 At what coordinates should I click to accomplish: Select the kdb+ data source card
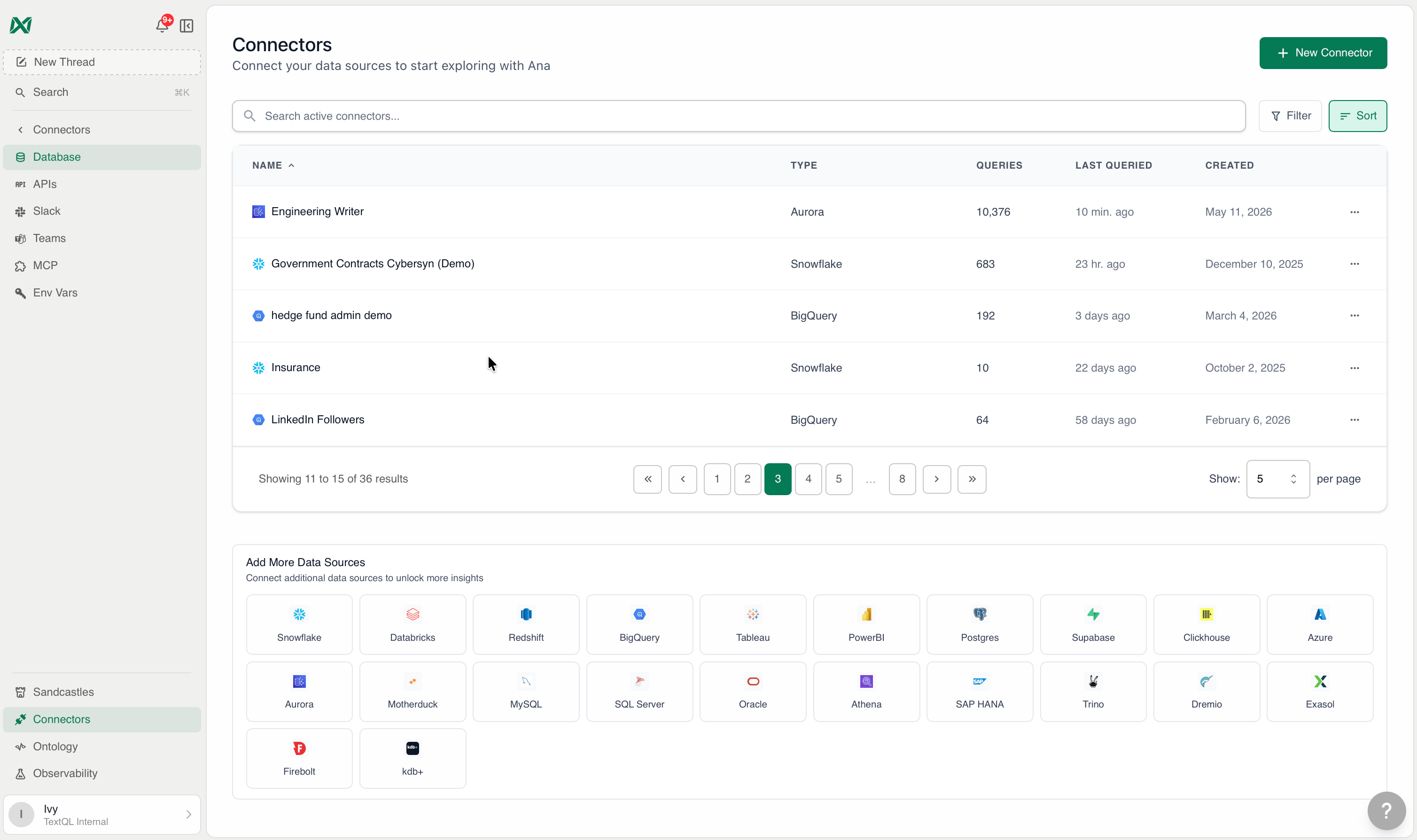pos(413,758)
